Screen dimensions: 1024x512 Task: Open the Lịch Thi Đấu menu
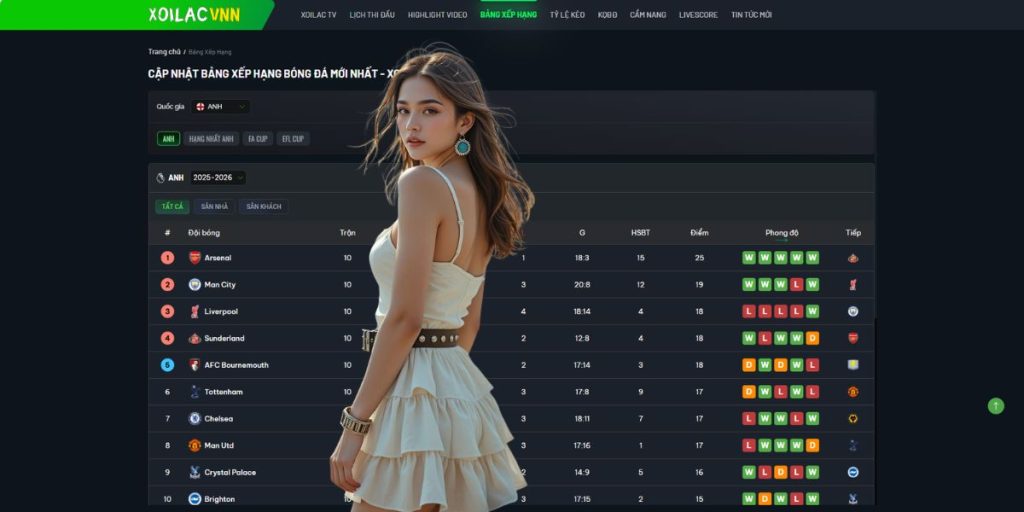coord(372,15)
